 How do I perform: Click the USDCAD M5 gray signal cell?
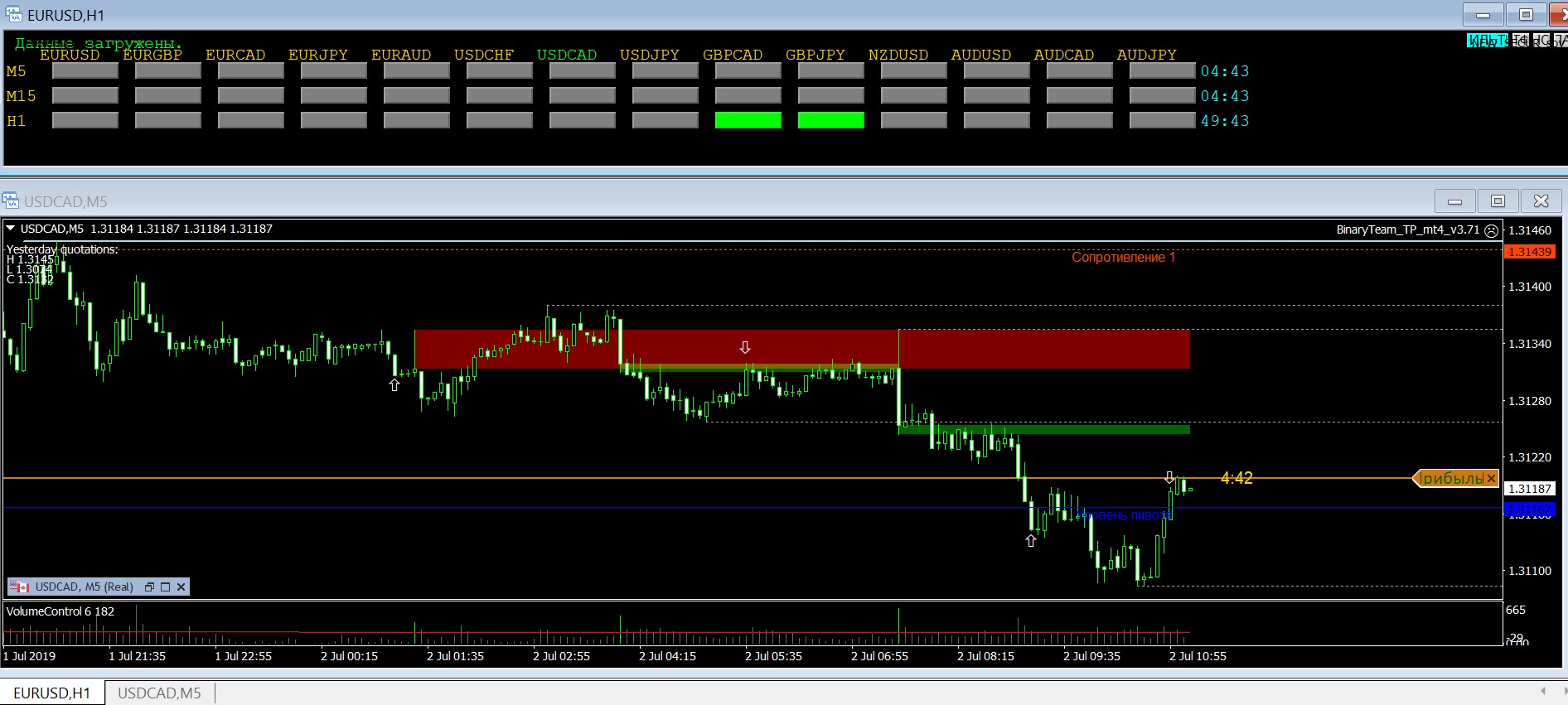coord(583,70)
